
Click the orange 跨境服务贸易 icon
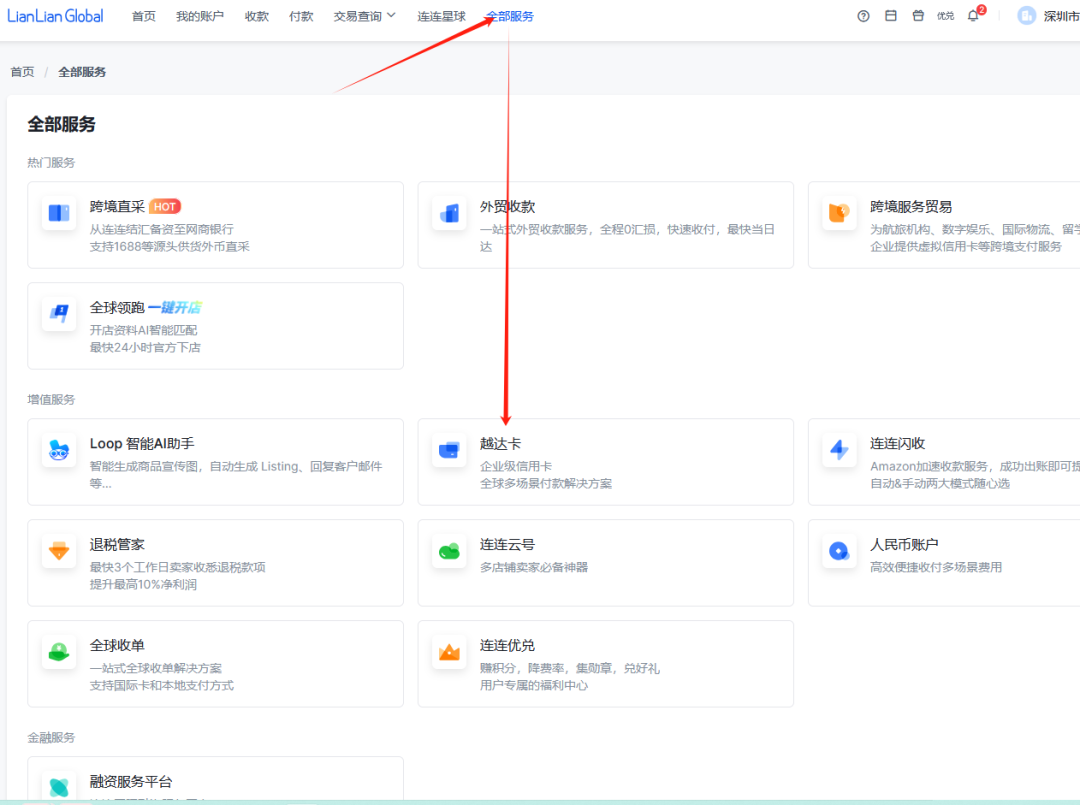pyautogui.click(x=839, y=213)
